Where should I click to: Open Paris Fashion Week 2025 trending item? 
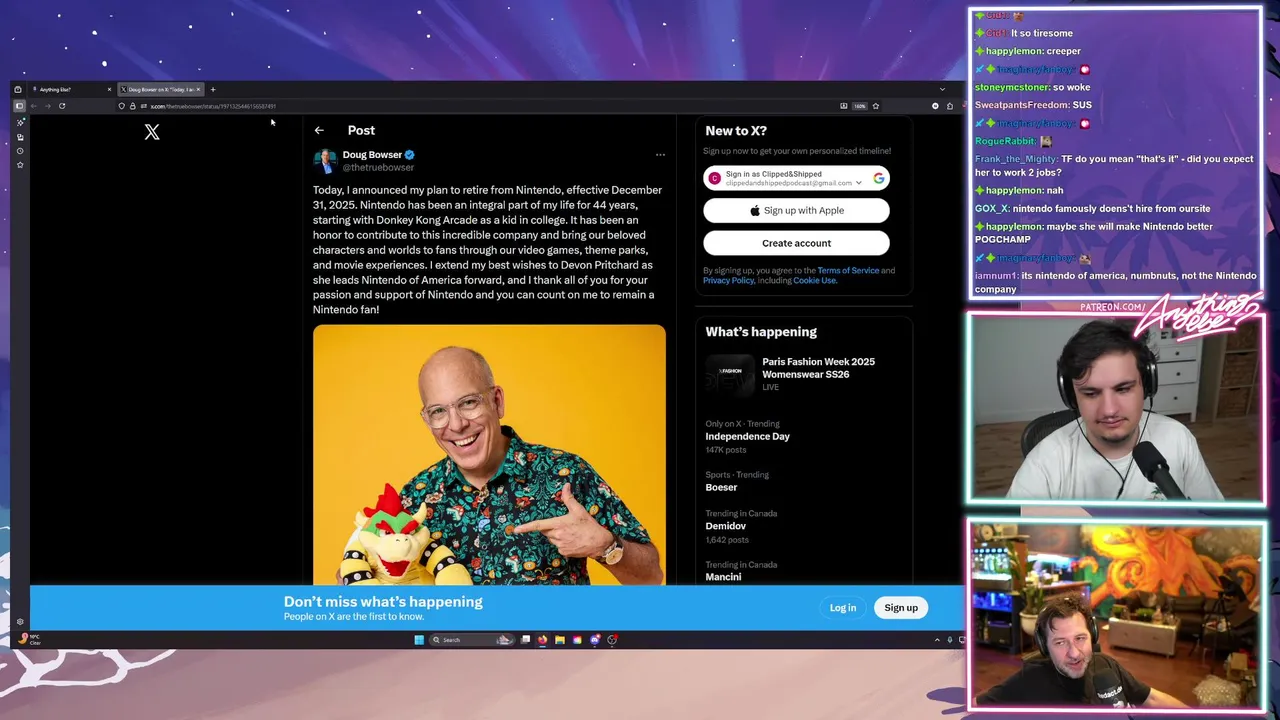[x=804, y=374]
